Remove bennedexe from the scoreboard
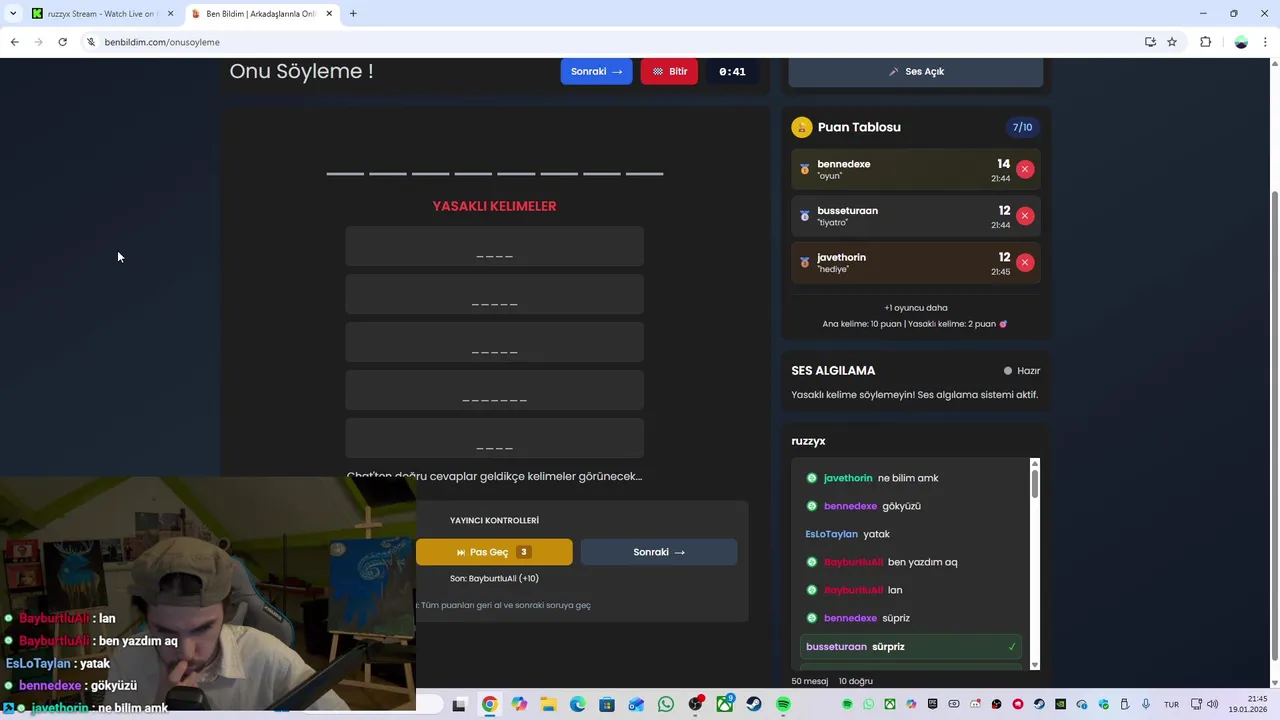The width and height of the screenshot is (1280, 720). (1024, 169)
